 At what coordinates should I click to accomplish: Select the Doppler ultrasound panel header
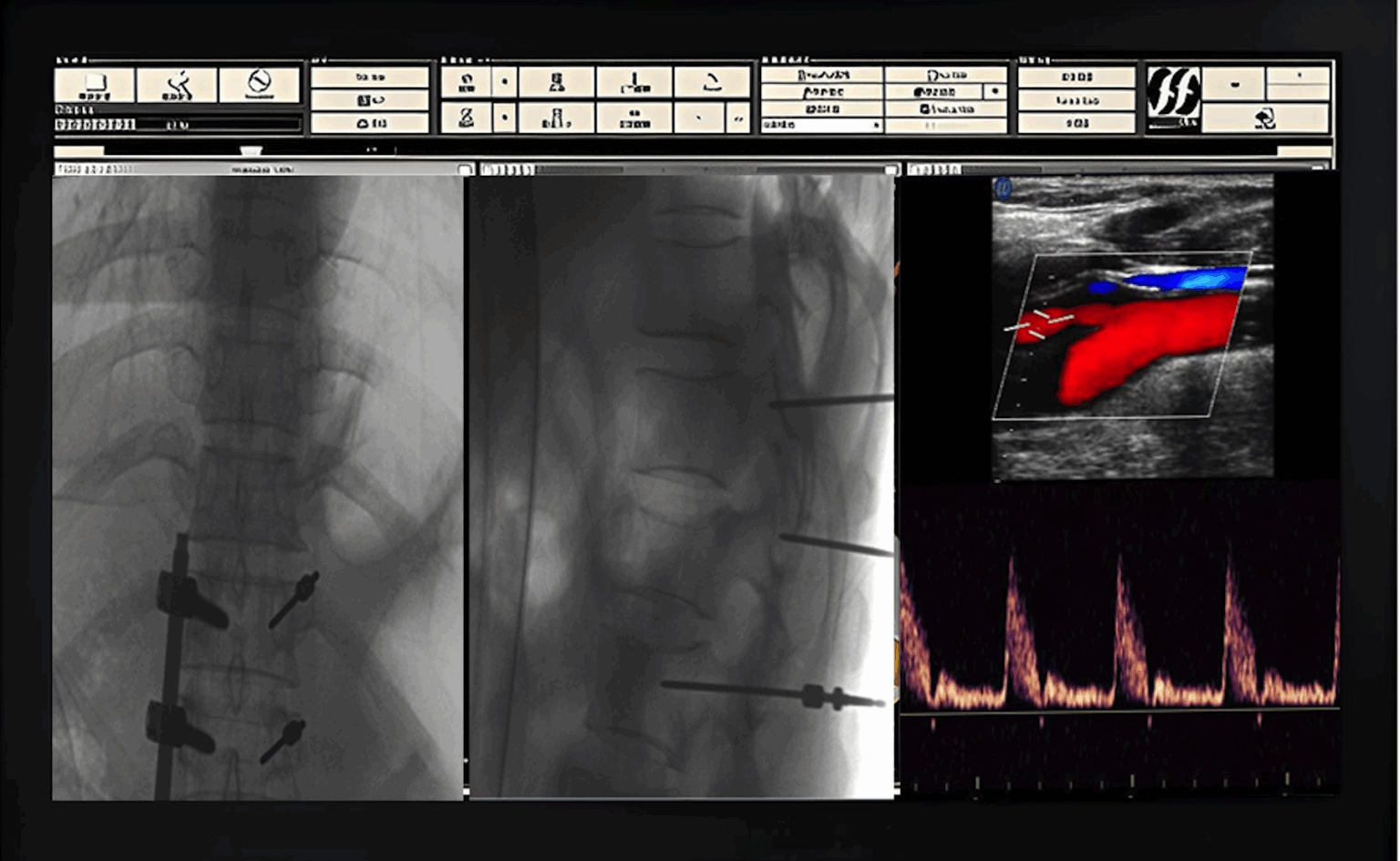[1112, 169]
